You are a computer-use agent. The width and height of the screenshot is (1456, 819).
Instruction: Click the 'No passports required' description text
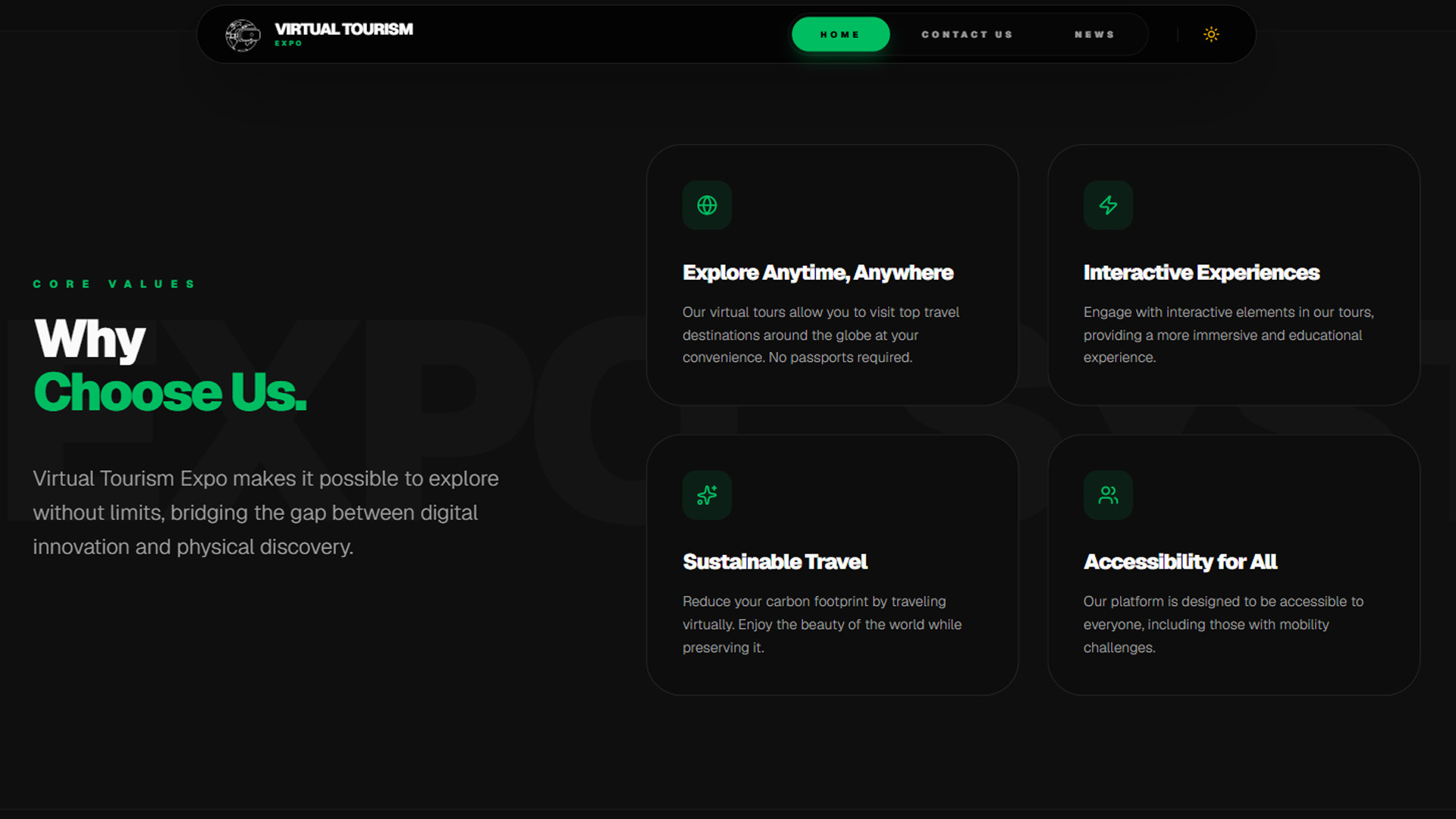840,357
